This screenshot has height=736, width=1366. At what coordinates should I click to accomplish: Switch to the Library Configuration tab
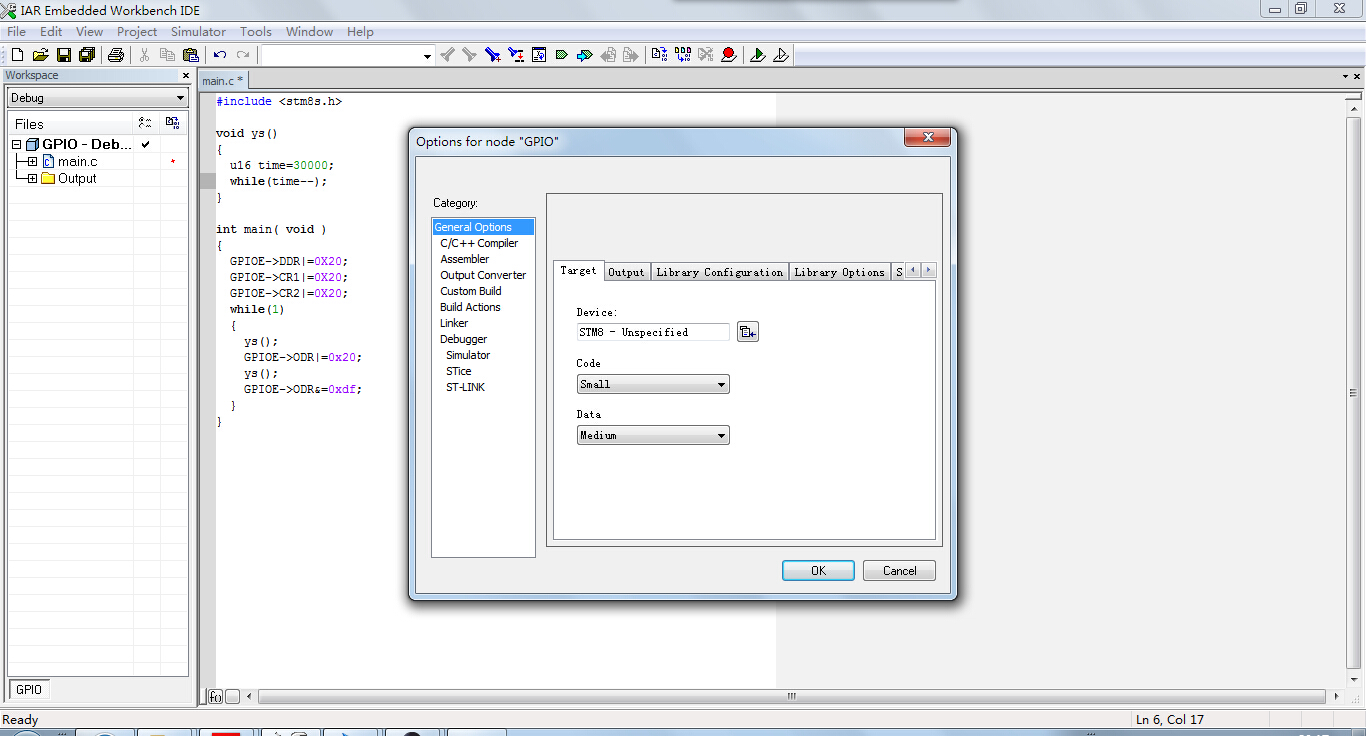coord(720,272)
